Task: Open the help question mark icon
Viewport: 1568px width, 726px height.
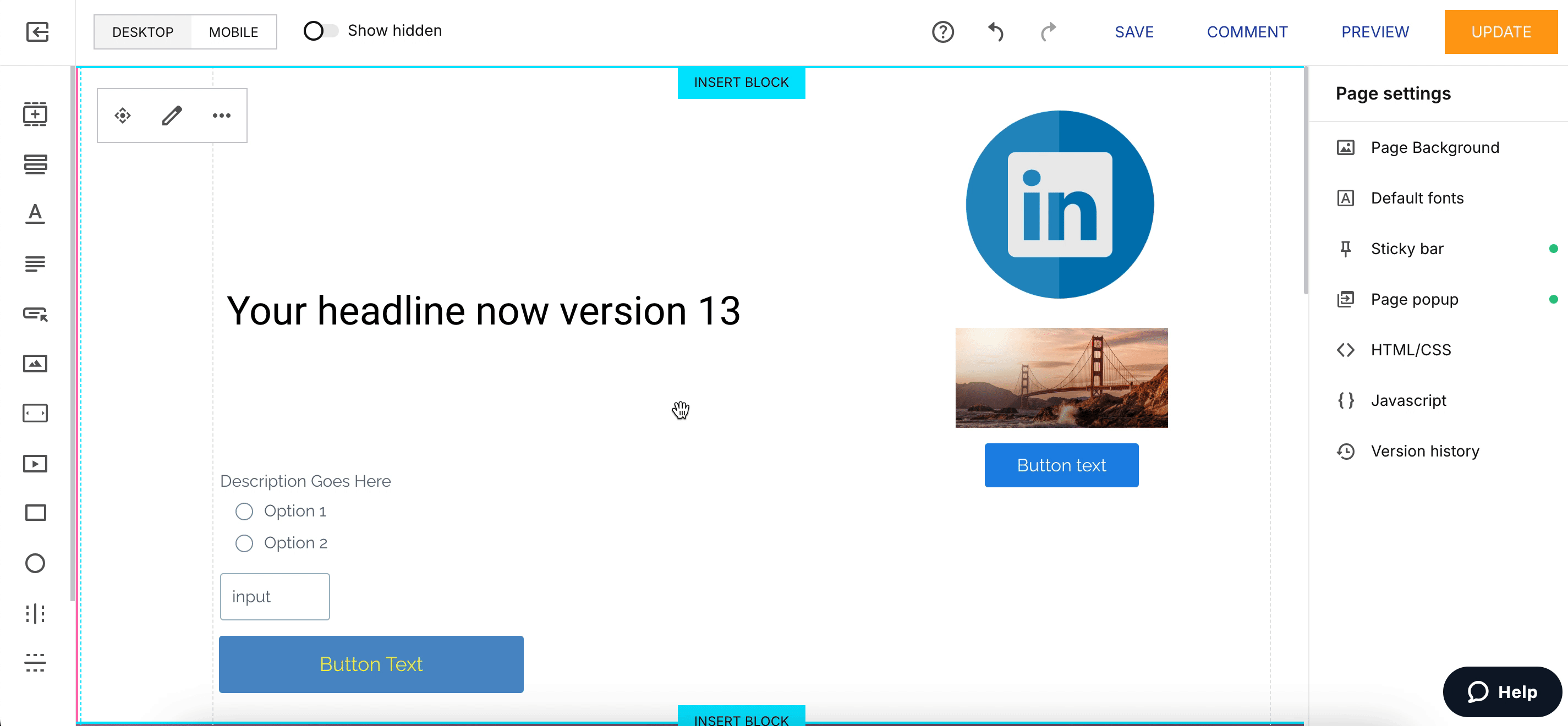Action: click(x=943, y=32)
